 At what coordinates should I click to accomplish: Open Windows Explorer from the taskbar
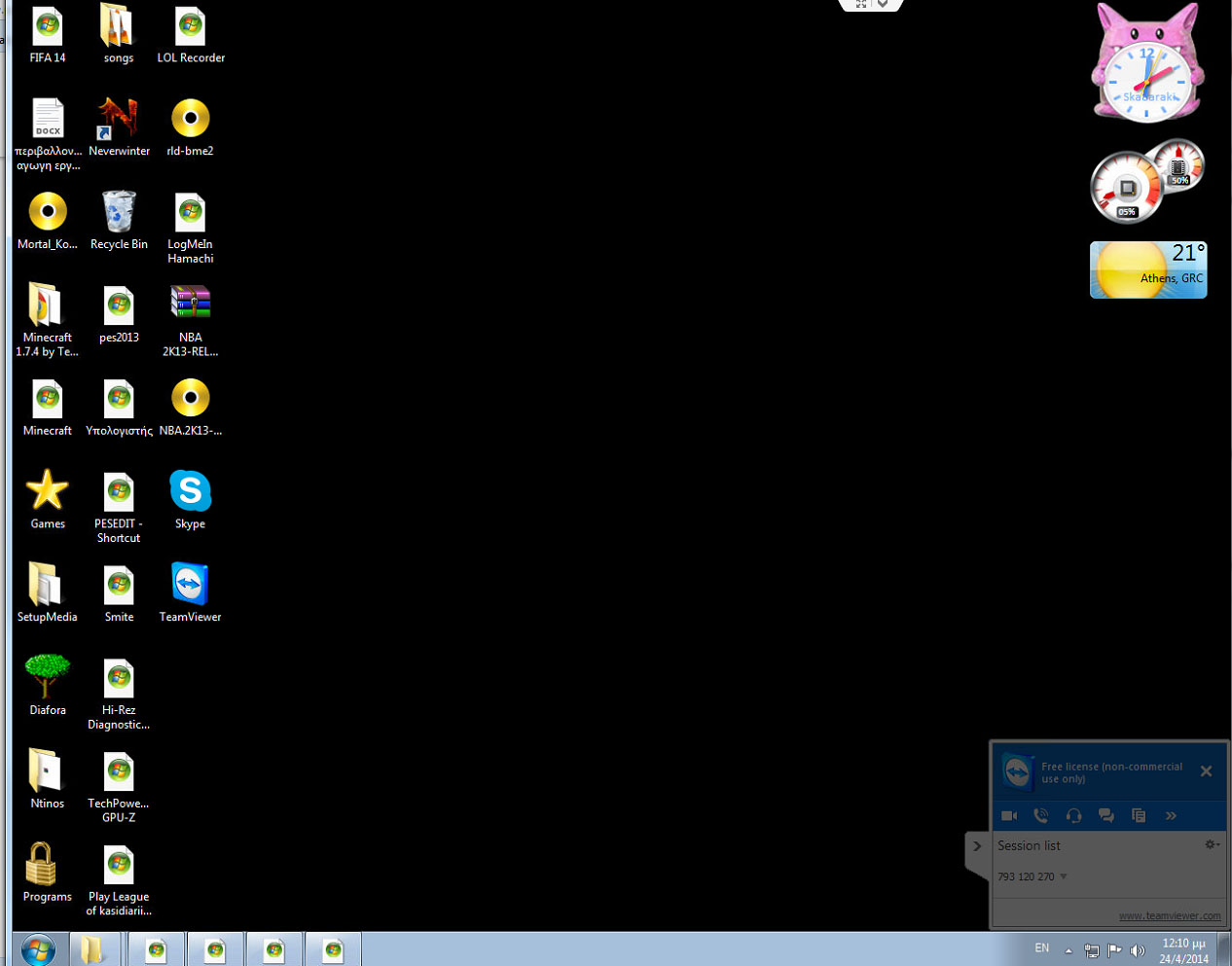tap(93, 949)
